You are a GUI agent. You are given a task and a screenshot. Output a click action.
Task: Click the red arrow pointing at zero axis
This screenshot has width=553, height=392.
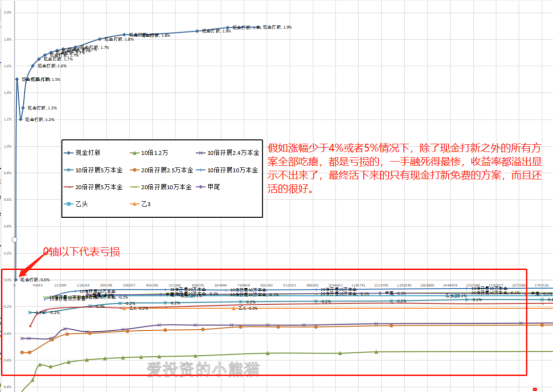click(x=32, y=264)
